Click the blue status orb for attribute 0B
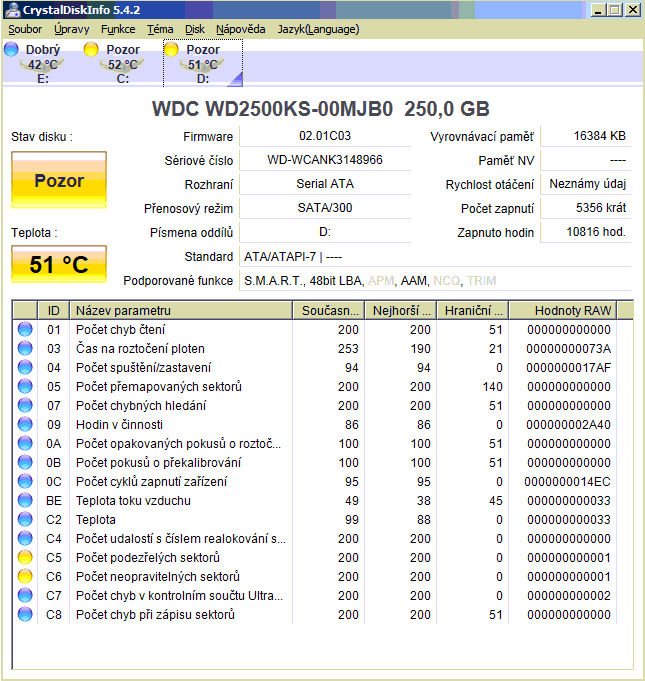This screenshot has height=681, width=645. (25, 462)
